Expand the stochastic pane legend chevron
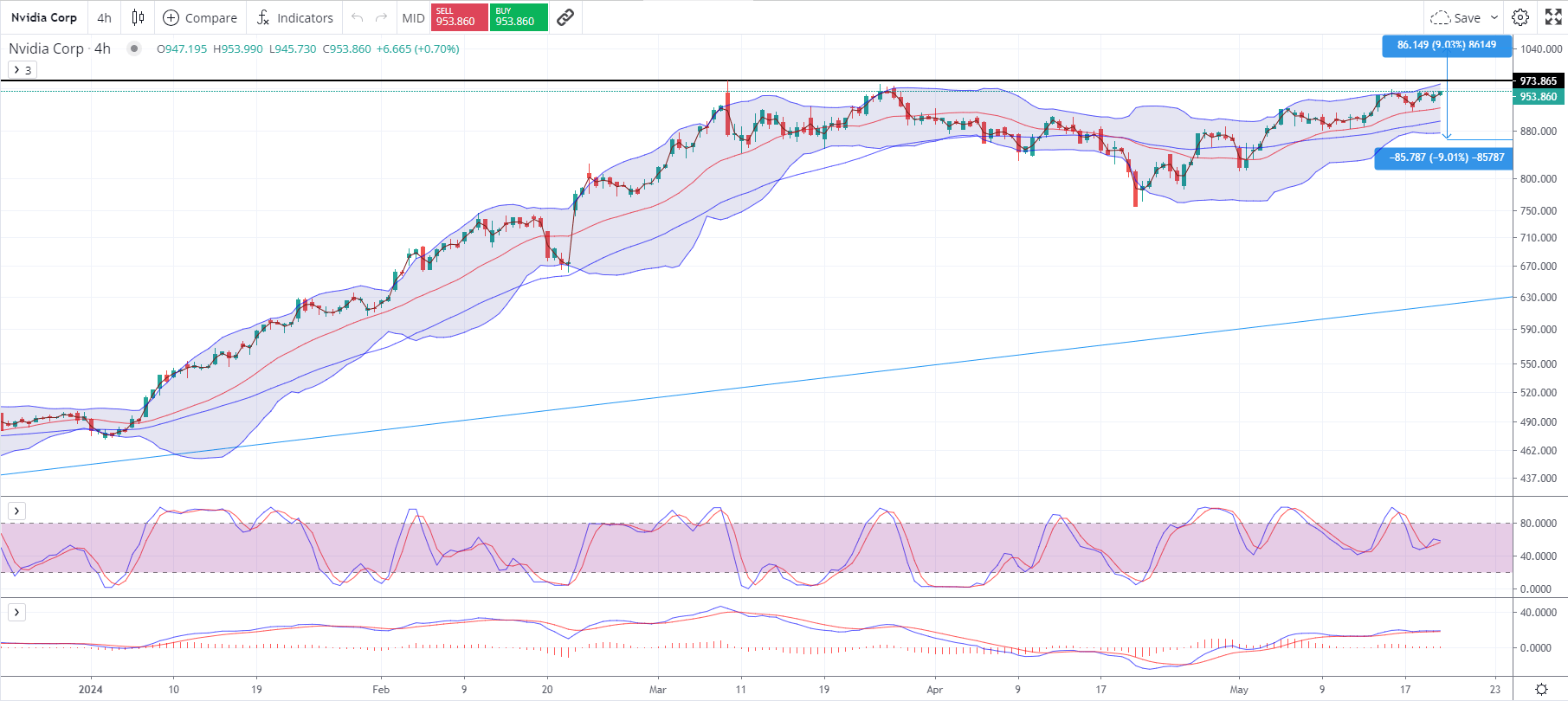 pyautogui.click(x=16, y=511)
